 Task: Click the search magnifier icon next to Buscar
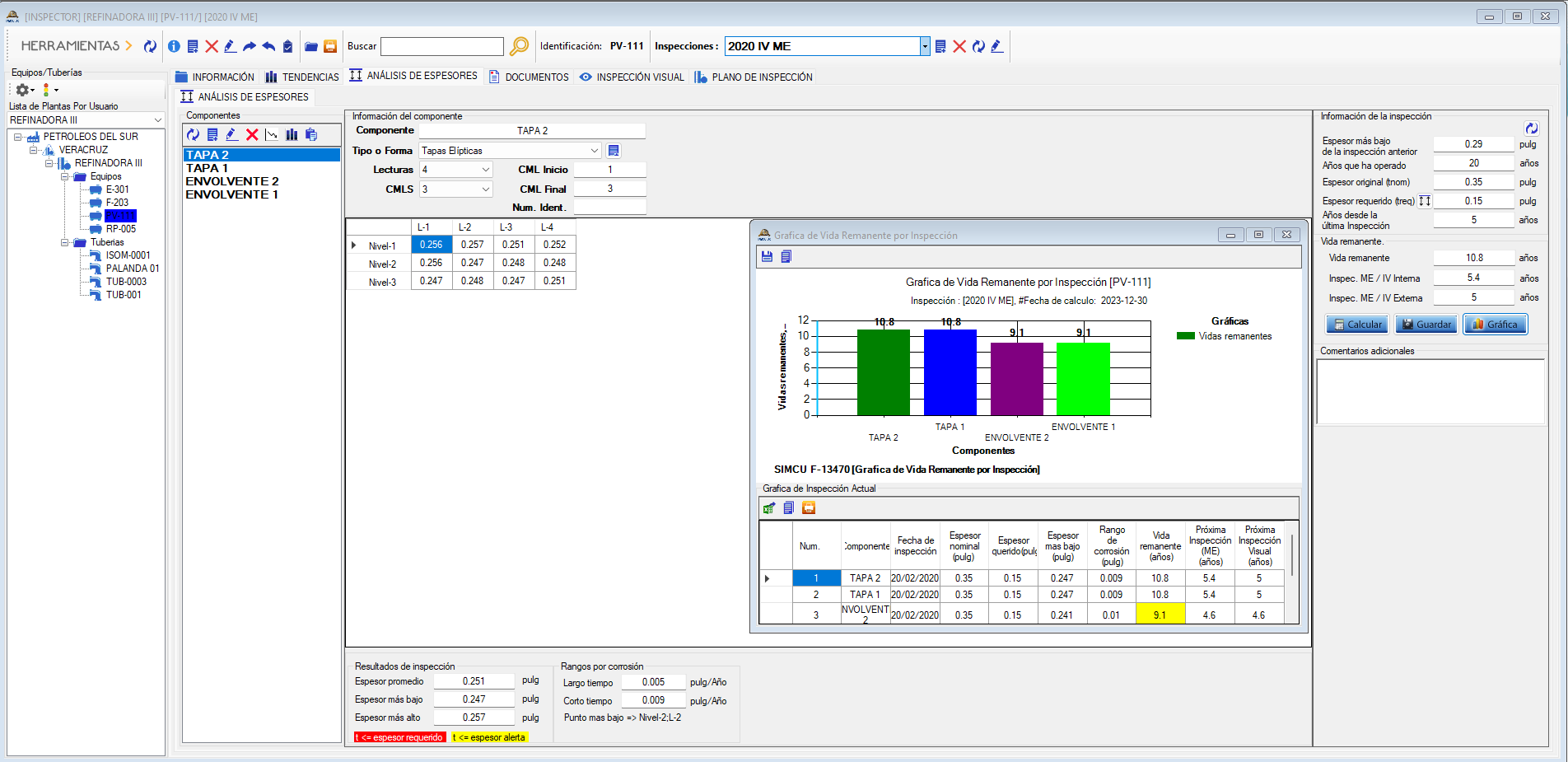tap(519, 46)
